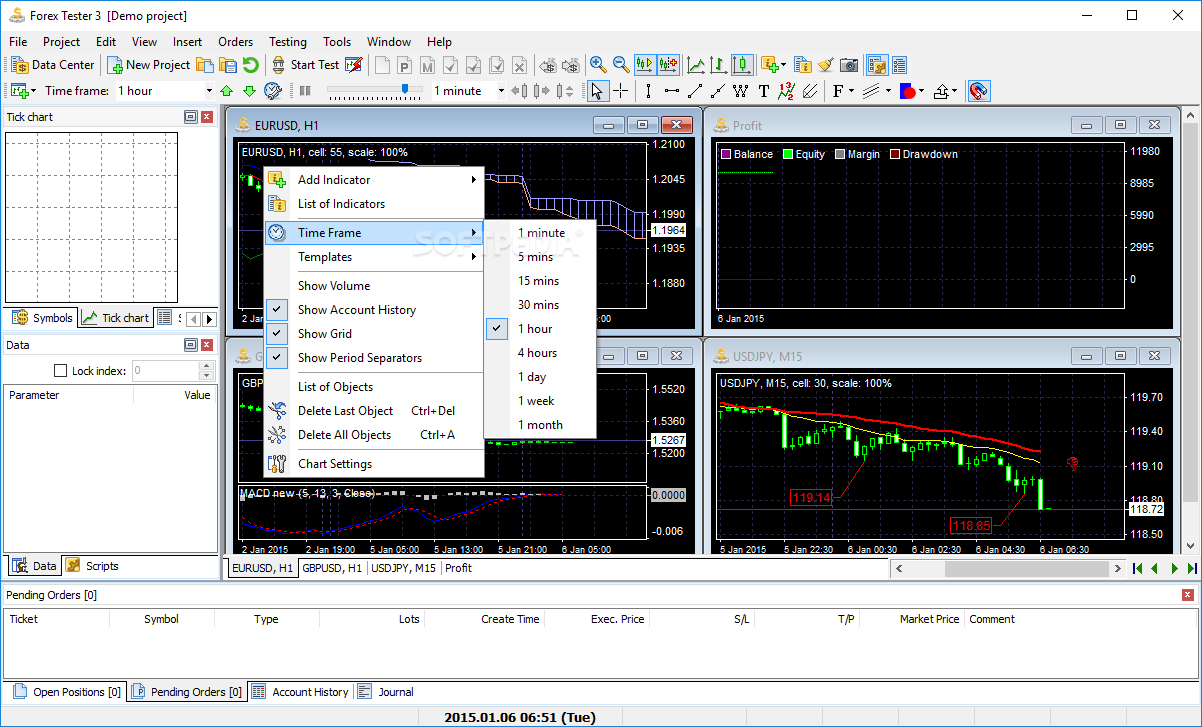Choose 15 mins time frame

540,281
